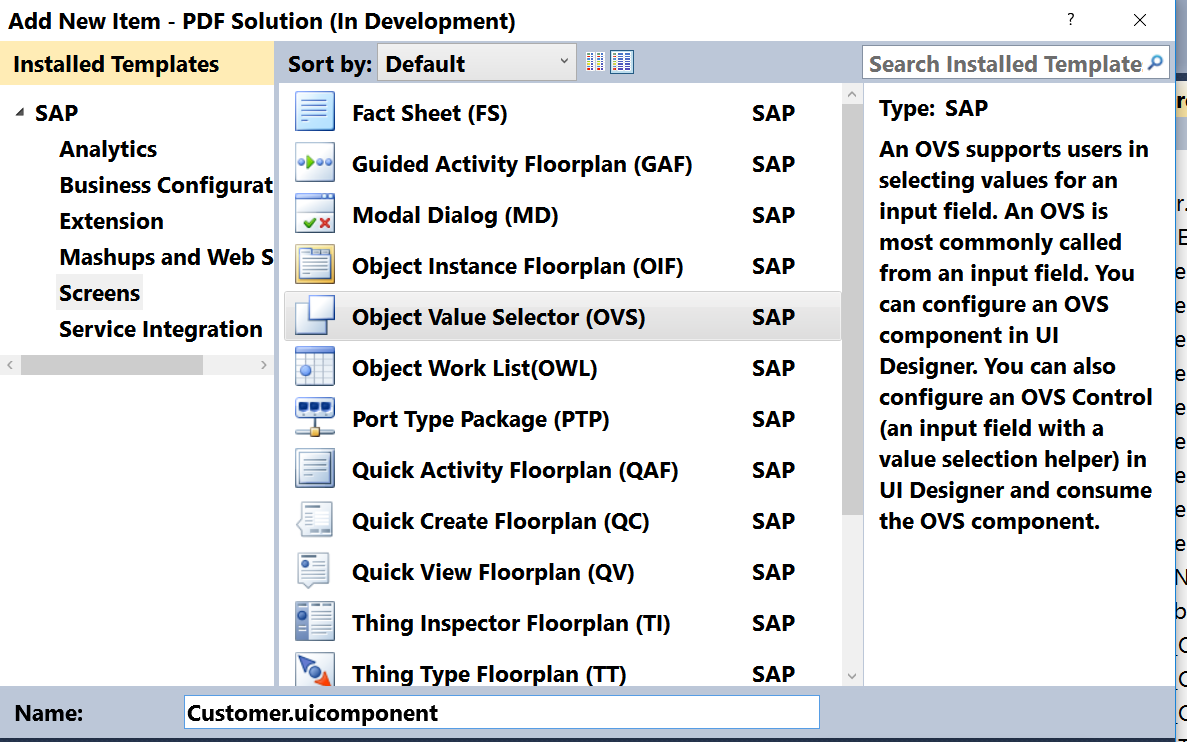Viewport: 1187px width, 742px height.
Task: Open the help question mark button
Action: 1070,20
